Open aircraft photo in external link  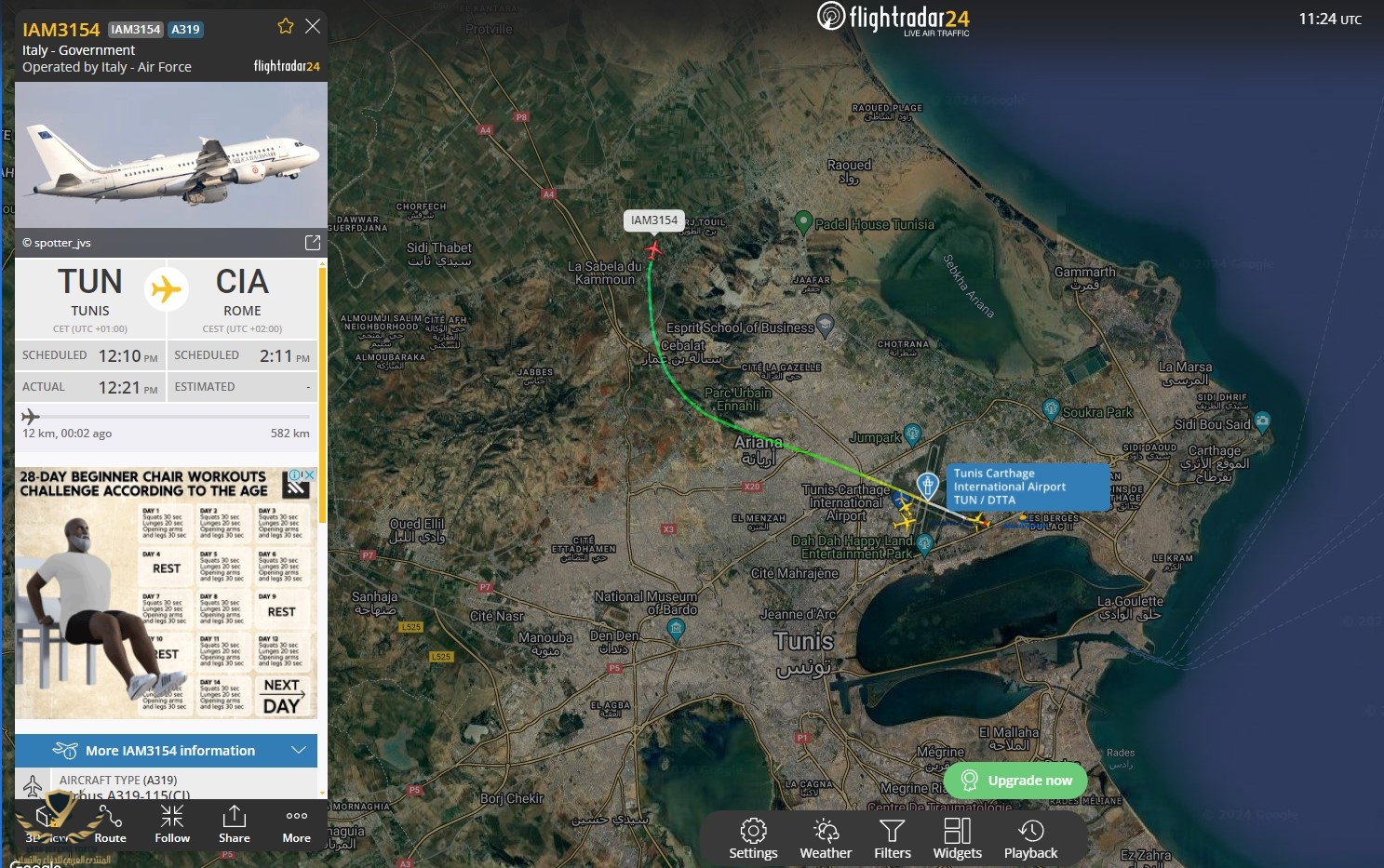pyautogui.click(x=313, y=243)
